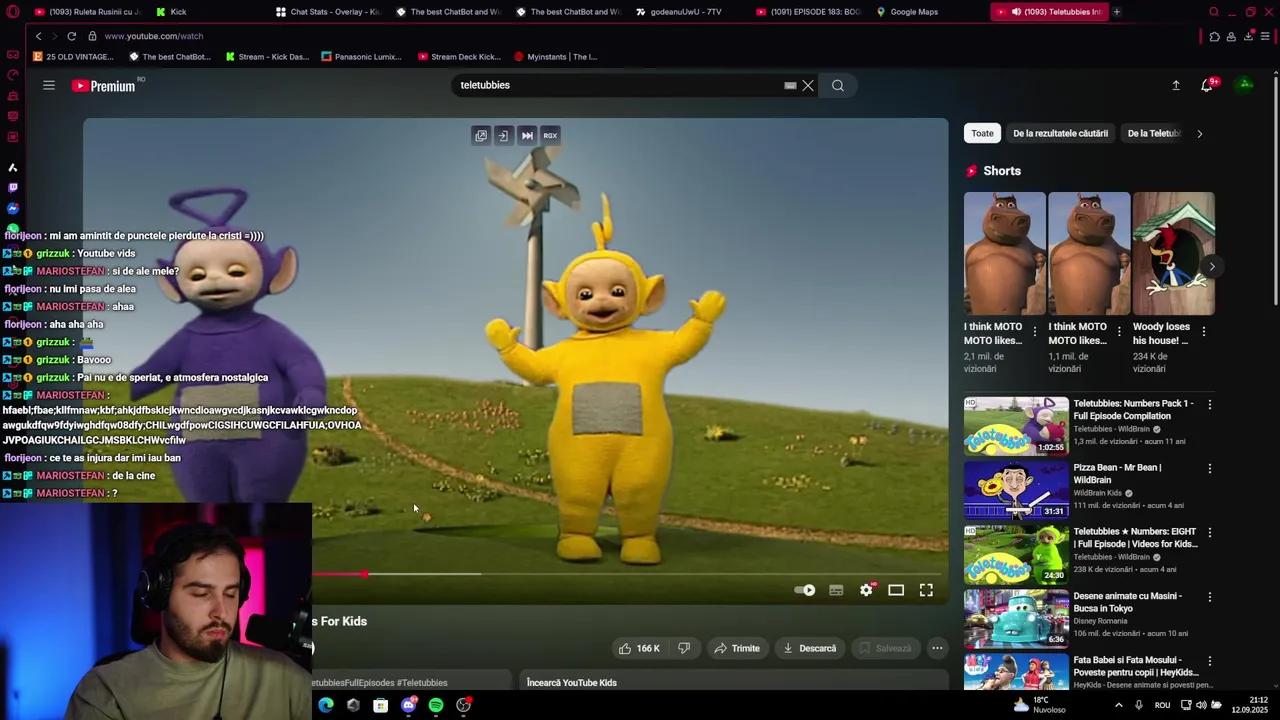Open Woody loses his house short

(x=1173, y=254)
